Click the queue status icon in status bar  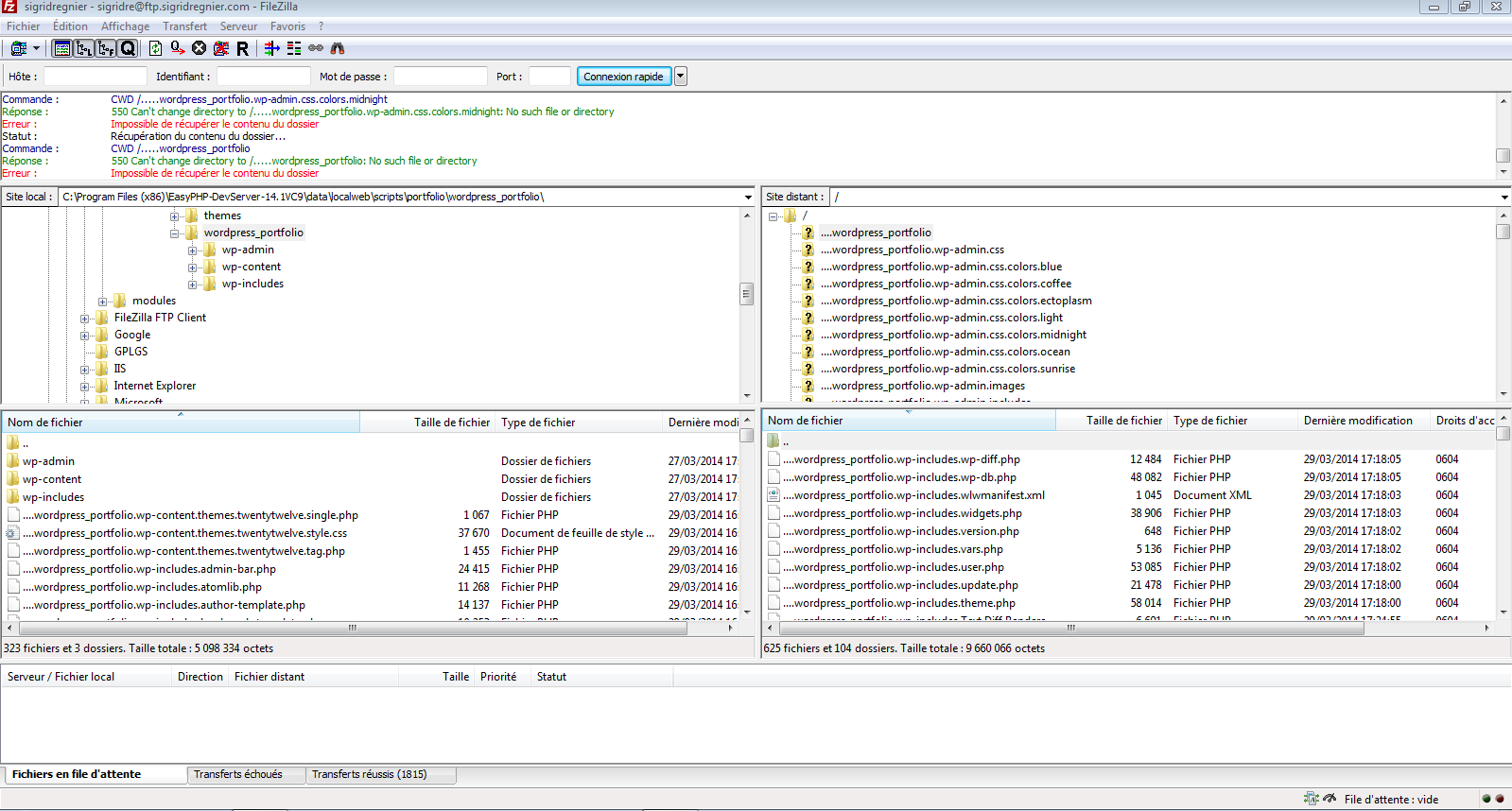1312,799
